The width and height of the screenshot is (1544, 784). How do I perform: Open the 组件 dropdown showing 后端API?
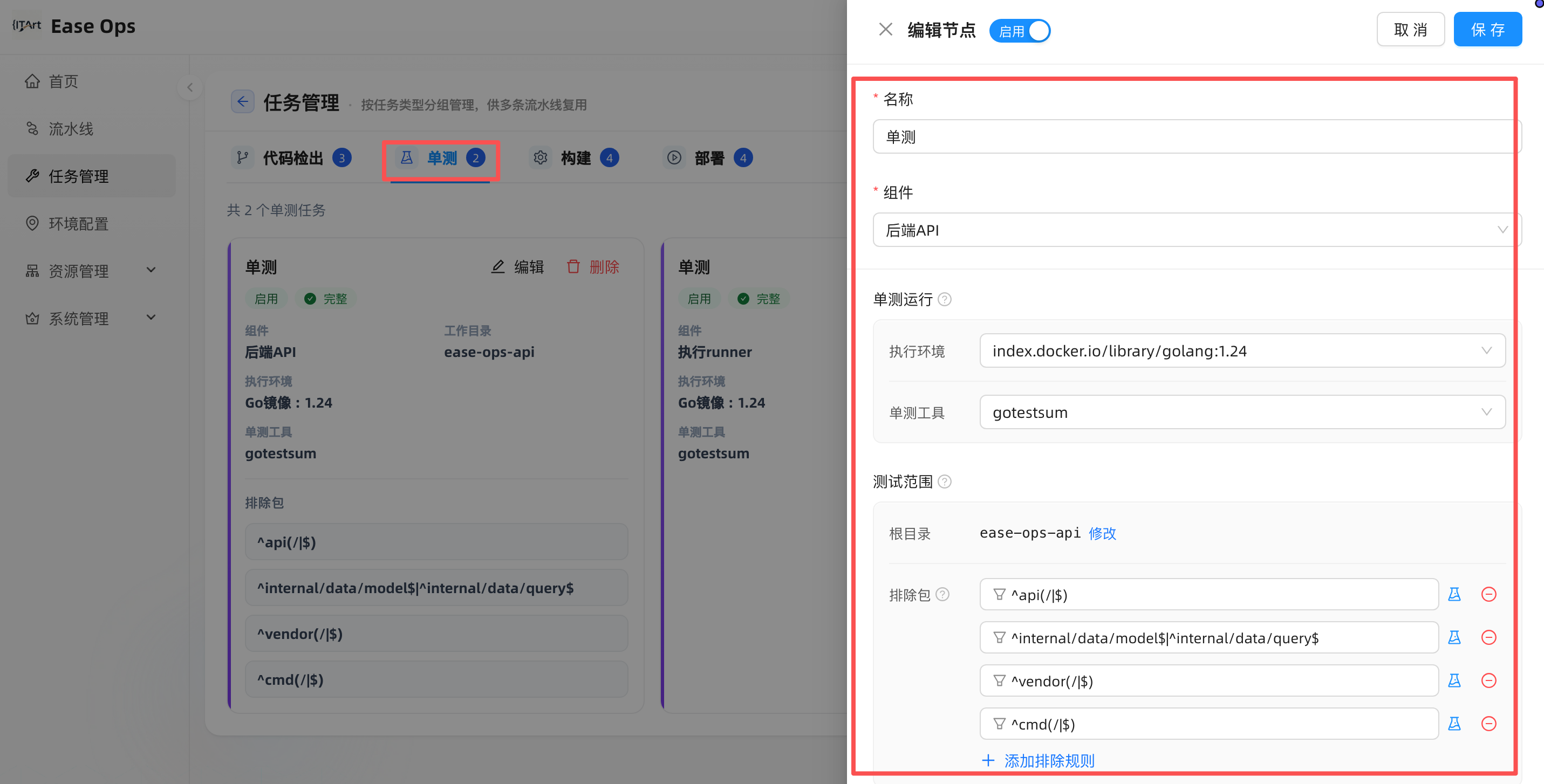click(1197, 230)
